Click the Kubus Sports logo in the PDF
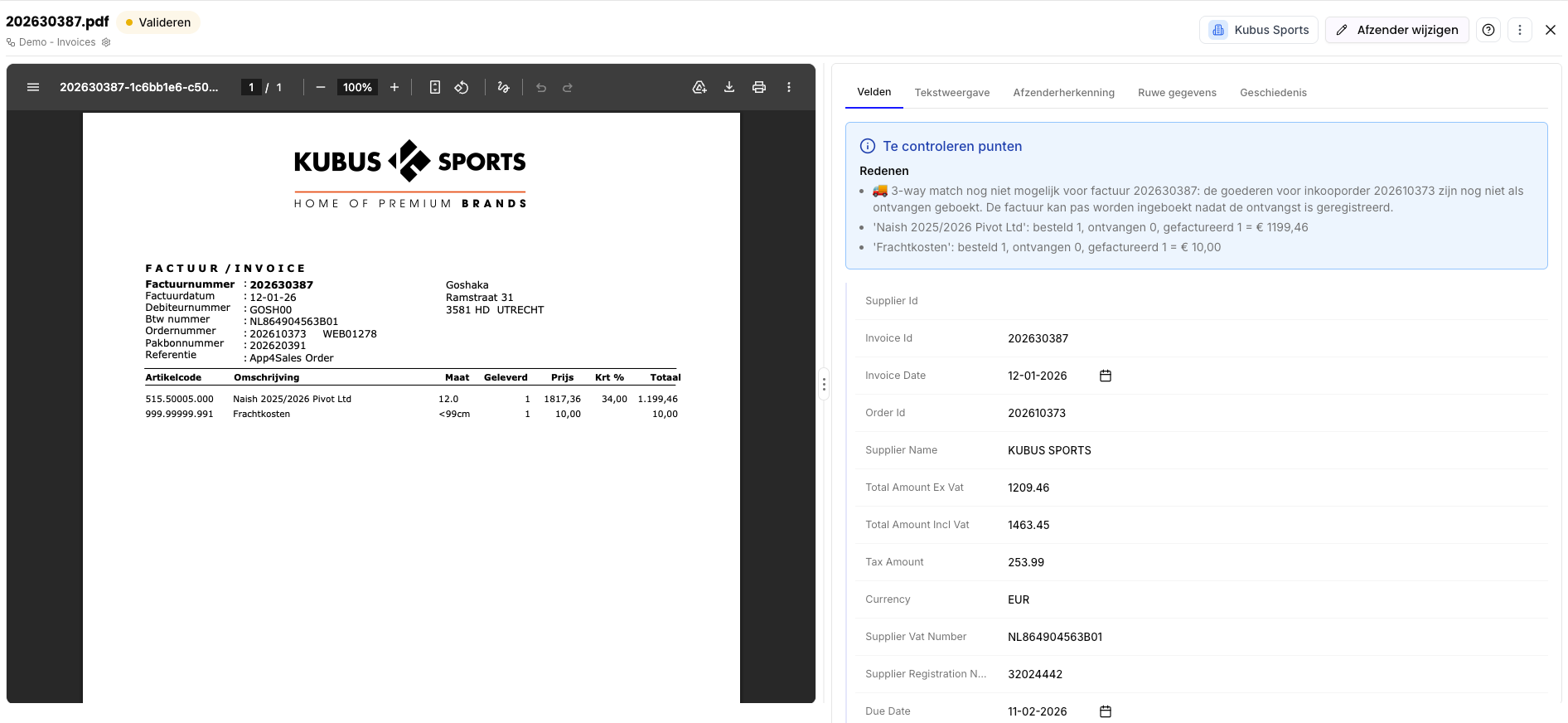Screen dimensions: 1568x723 point(410,174)
